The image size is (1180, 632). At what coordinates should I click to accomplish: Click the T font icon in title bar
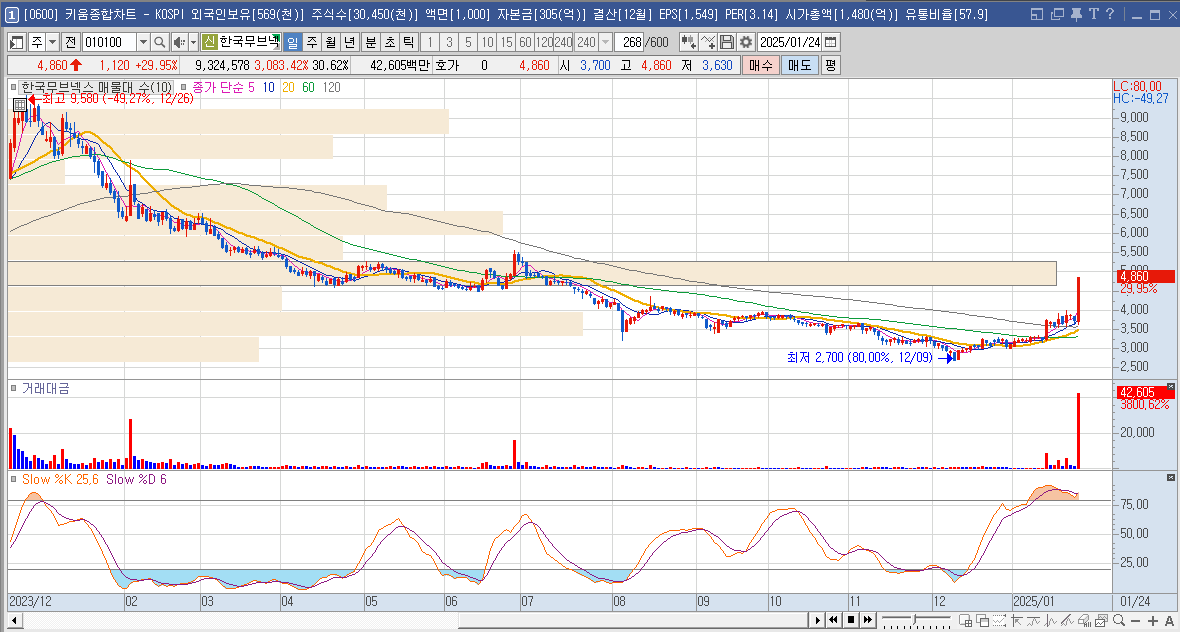1093,14
